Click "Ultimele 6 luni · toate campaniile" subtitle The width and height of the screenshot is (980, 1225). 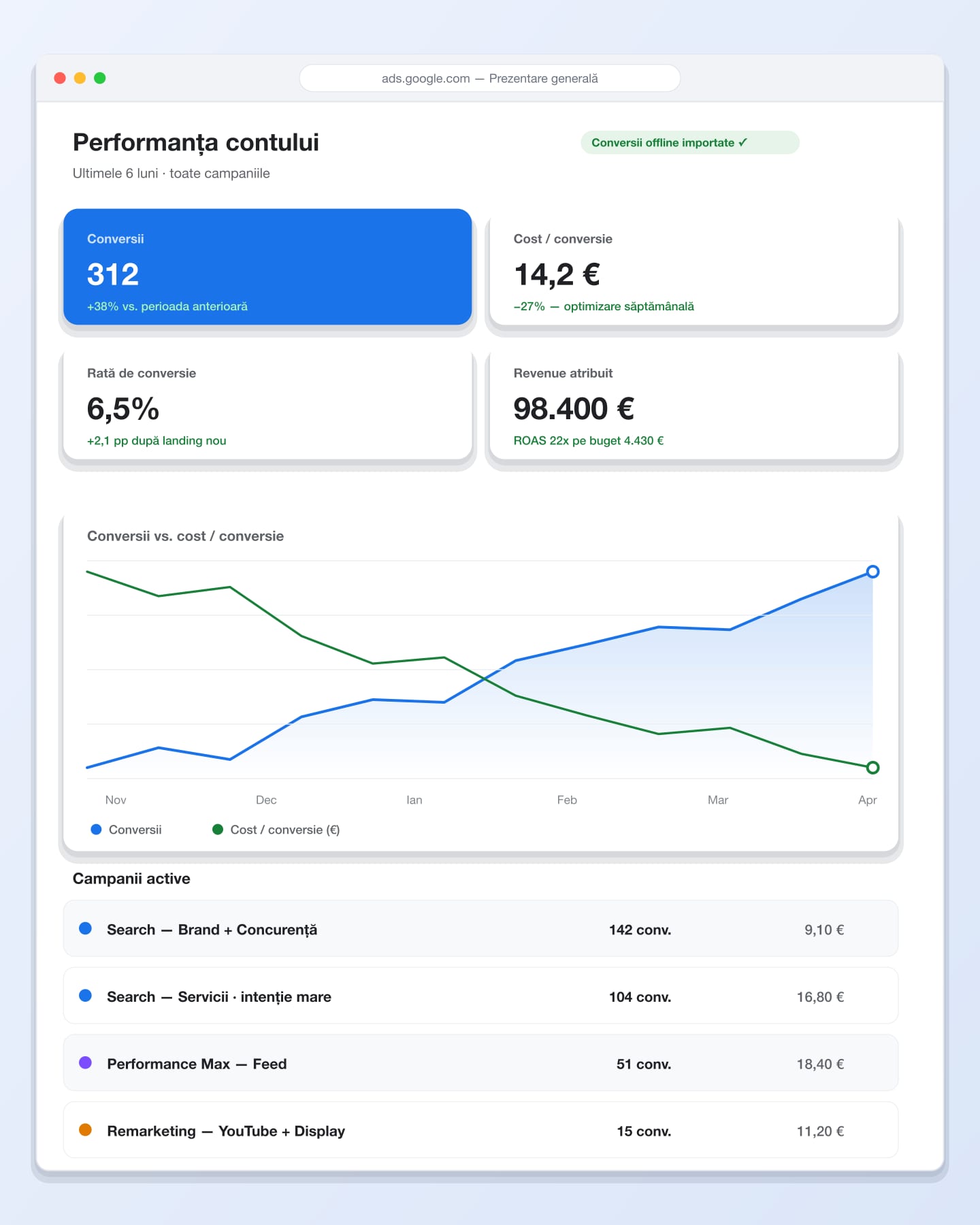[171, 174]
